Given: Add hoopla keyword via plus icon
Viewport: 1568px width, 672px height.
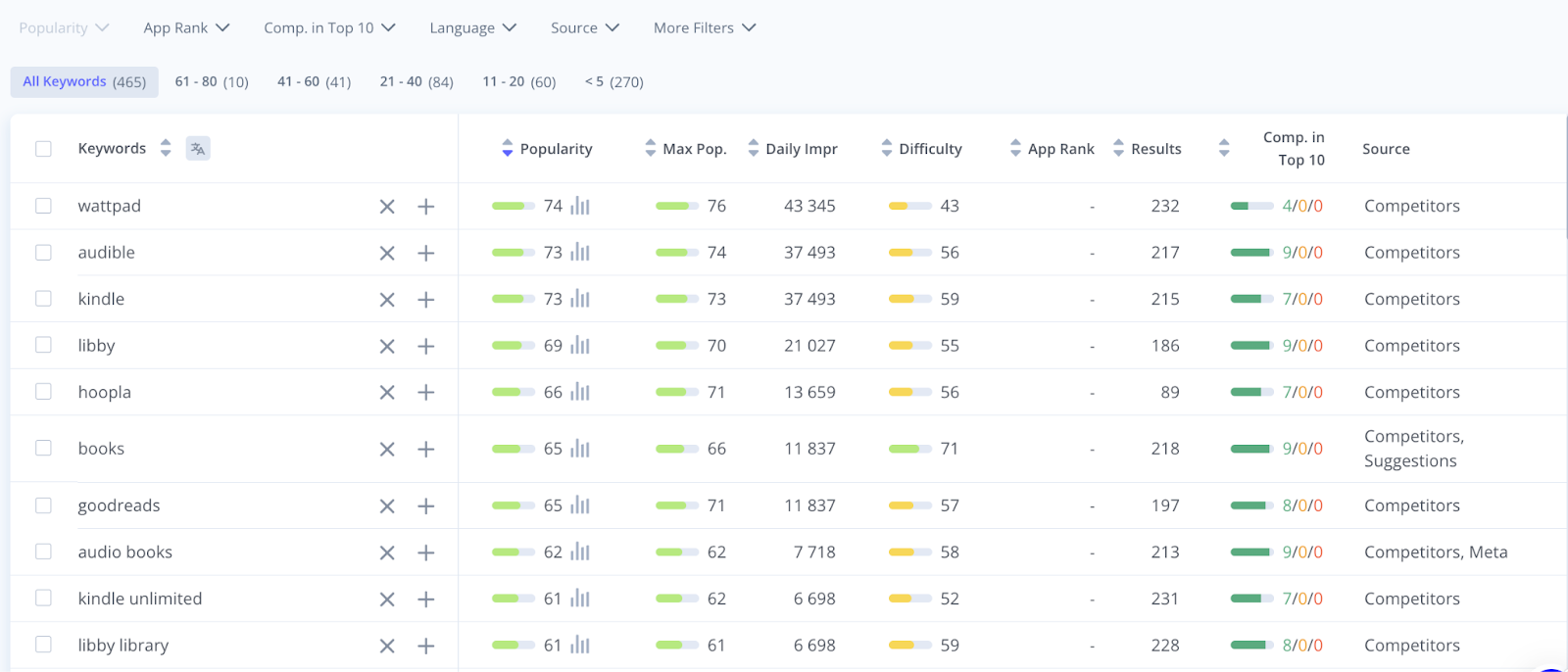Looking at the screenshot, I should pyautogui.click(x=425, y=393).
